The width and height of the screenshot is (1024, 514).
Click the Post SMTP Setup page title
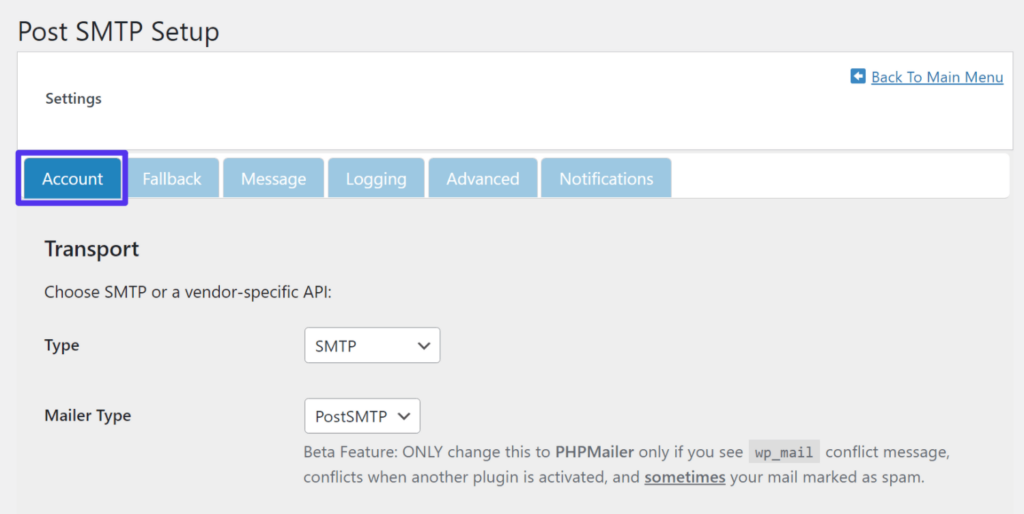(119, 31)
